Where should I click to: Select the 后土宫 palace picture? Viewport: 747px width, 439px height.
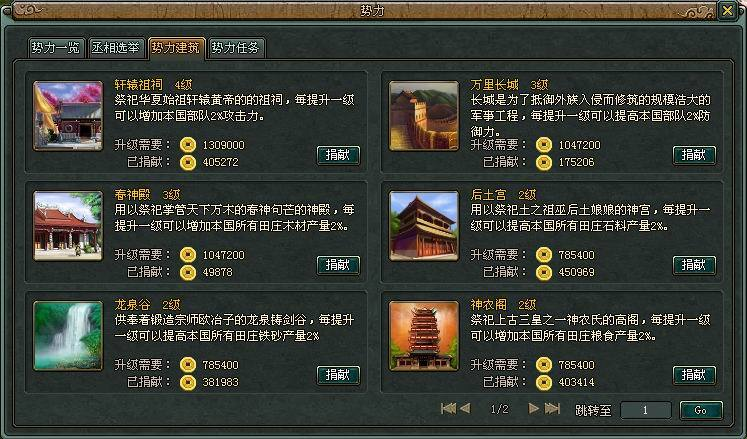424,226
